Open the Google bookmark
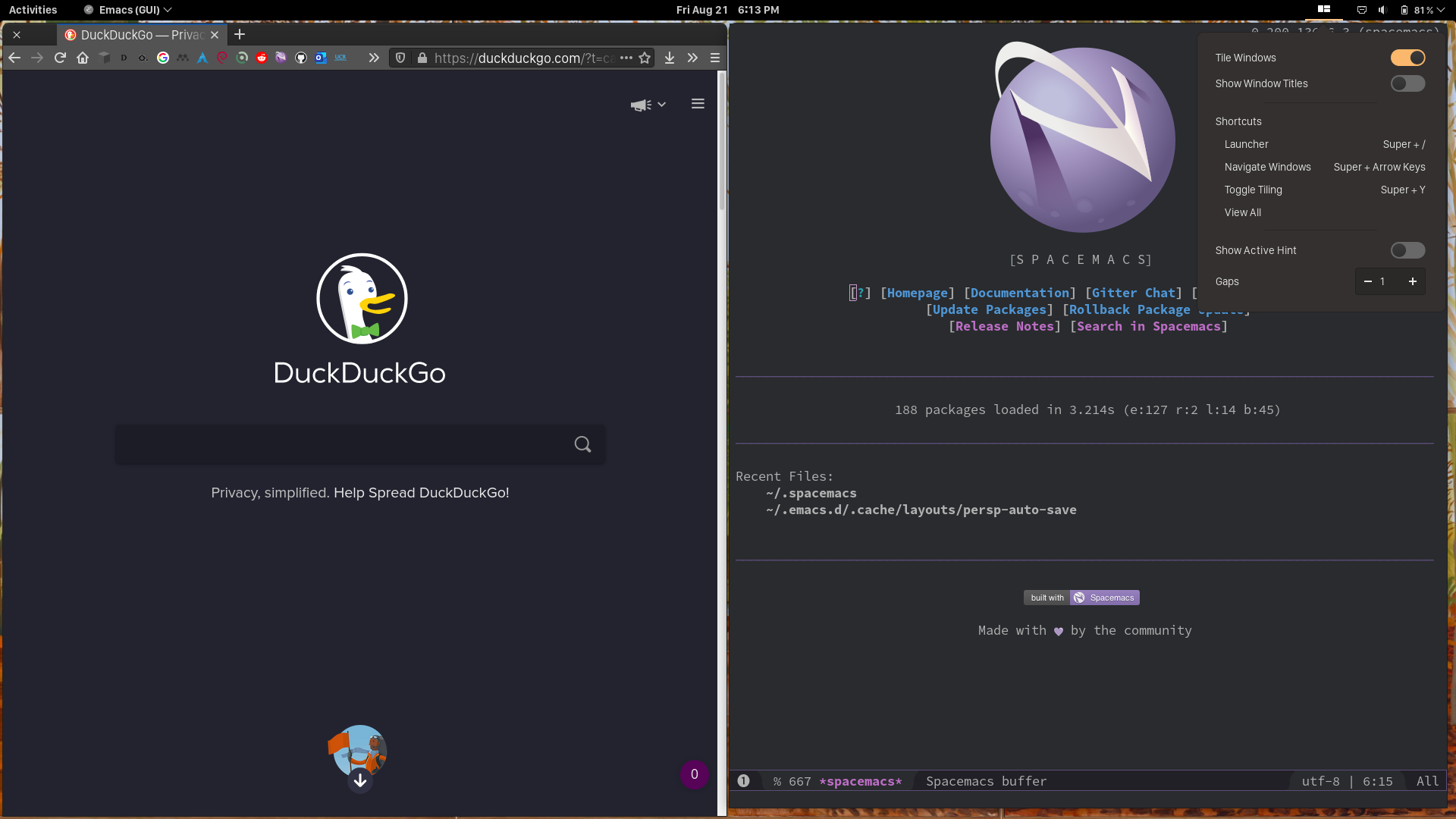The width and height of the screenshot is (1456, 819). [x=163, y=58]
